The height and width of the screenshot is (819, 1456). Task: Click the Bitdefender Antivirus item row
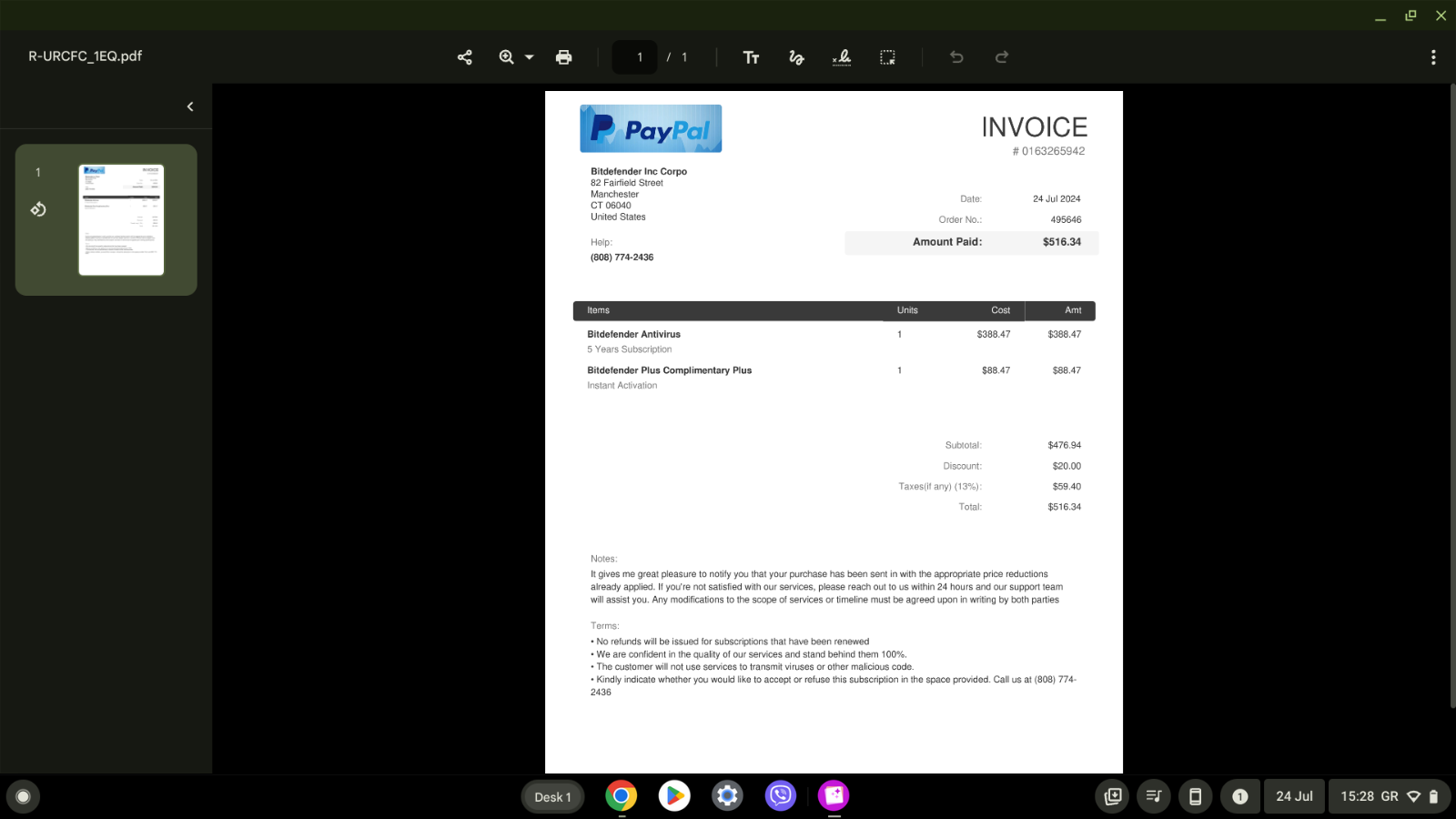click(x=834, y=341)
